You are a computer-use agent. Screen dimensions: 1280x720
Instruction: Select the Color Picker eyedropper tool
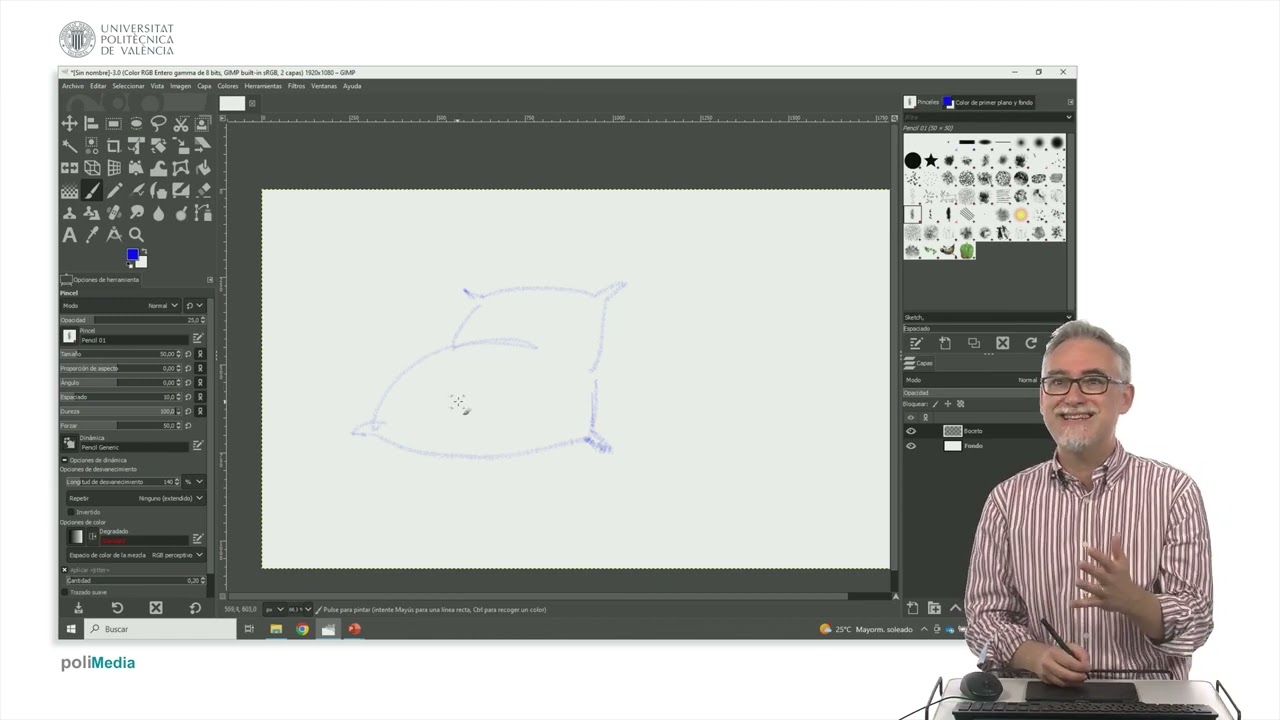click(91, 235)
